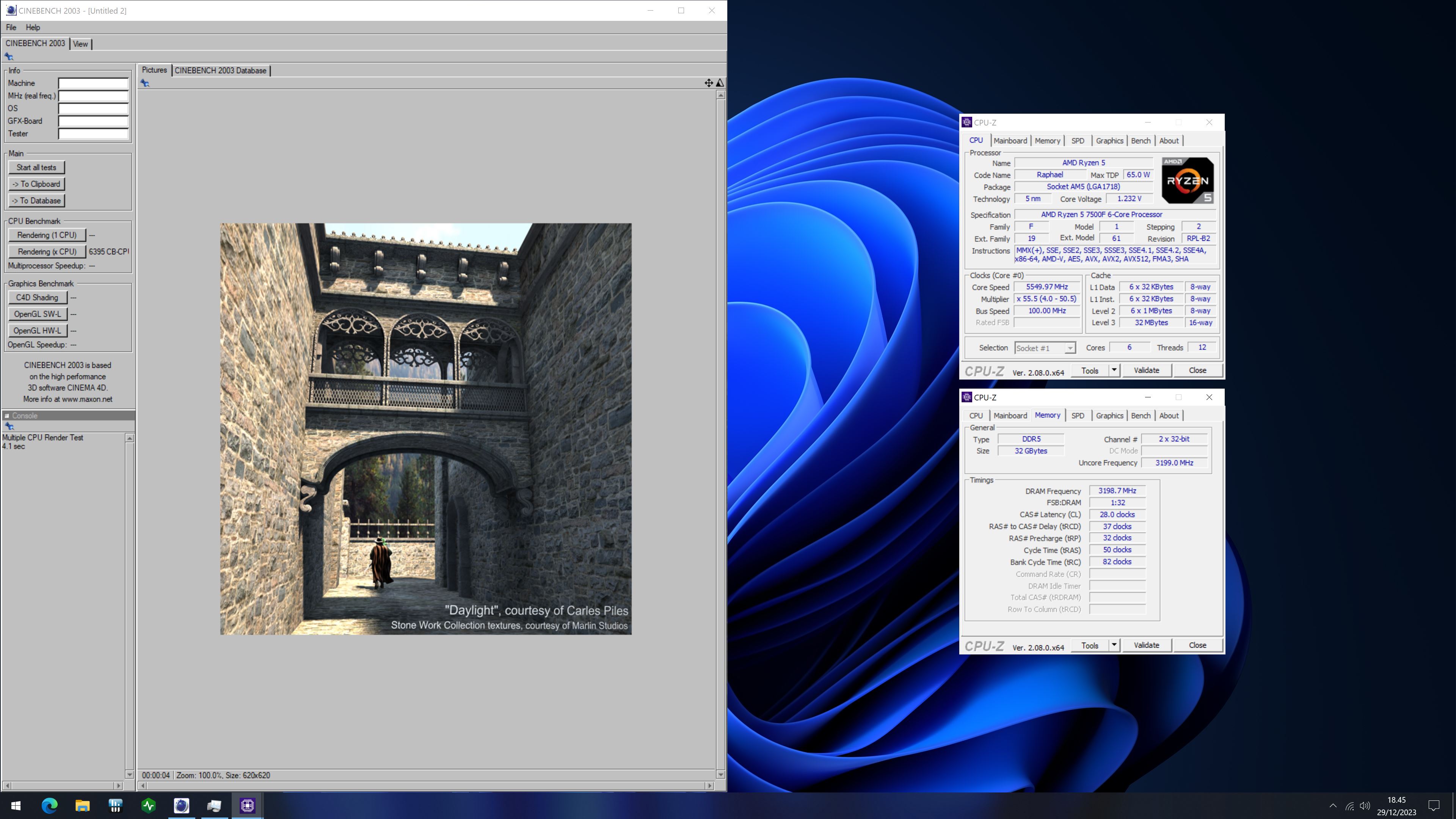Run OpenGL HW-L benchmark

37,331
